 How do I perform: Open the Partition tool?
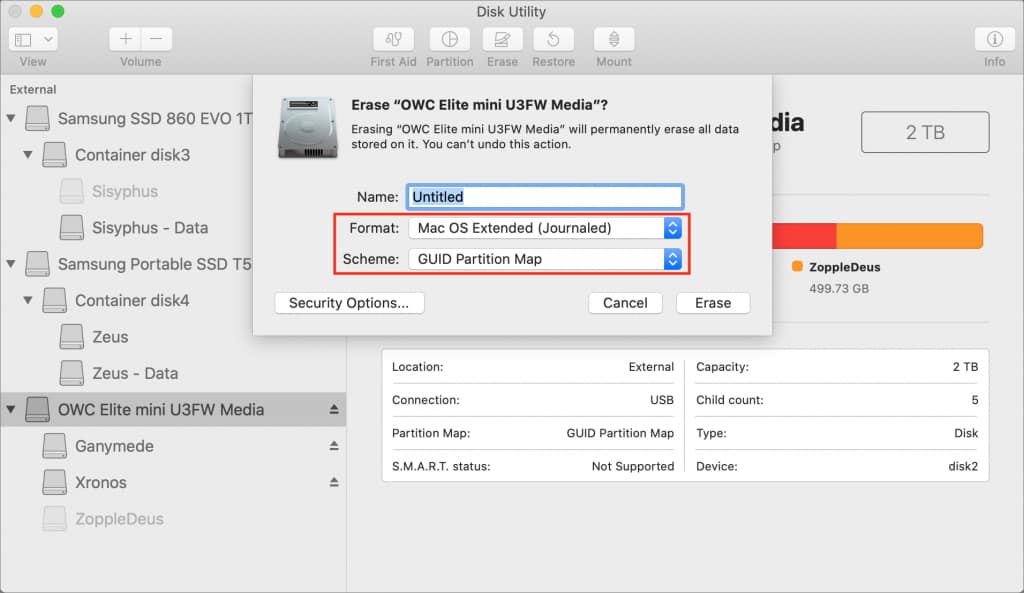click(450, 40)
